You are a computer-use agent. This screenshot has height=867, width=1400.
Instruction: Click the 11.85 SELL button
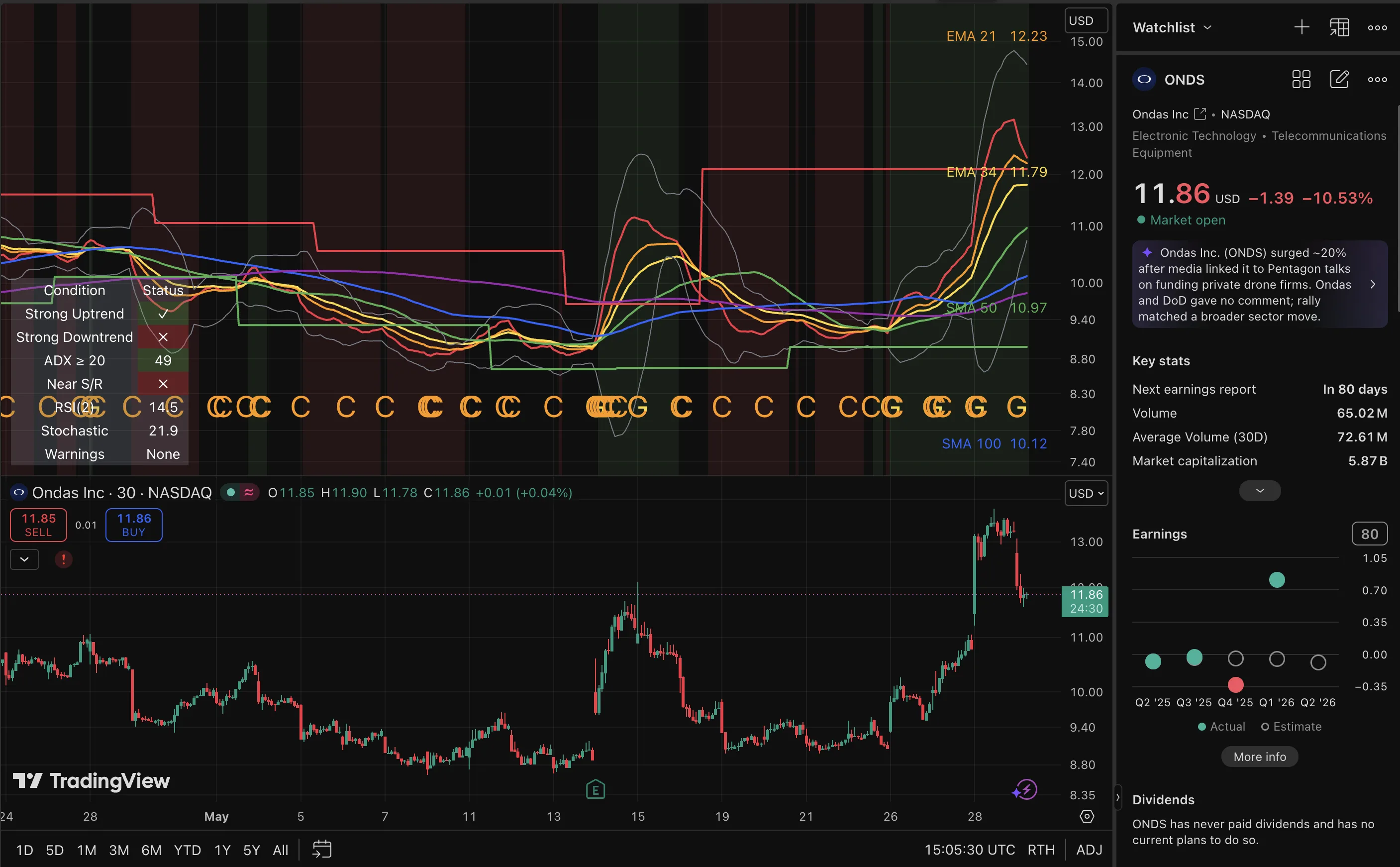(x=38, y=525)
